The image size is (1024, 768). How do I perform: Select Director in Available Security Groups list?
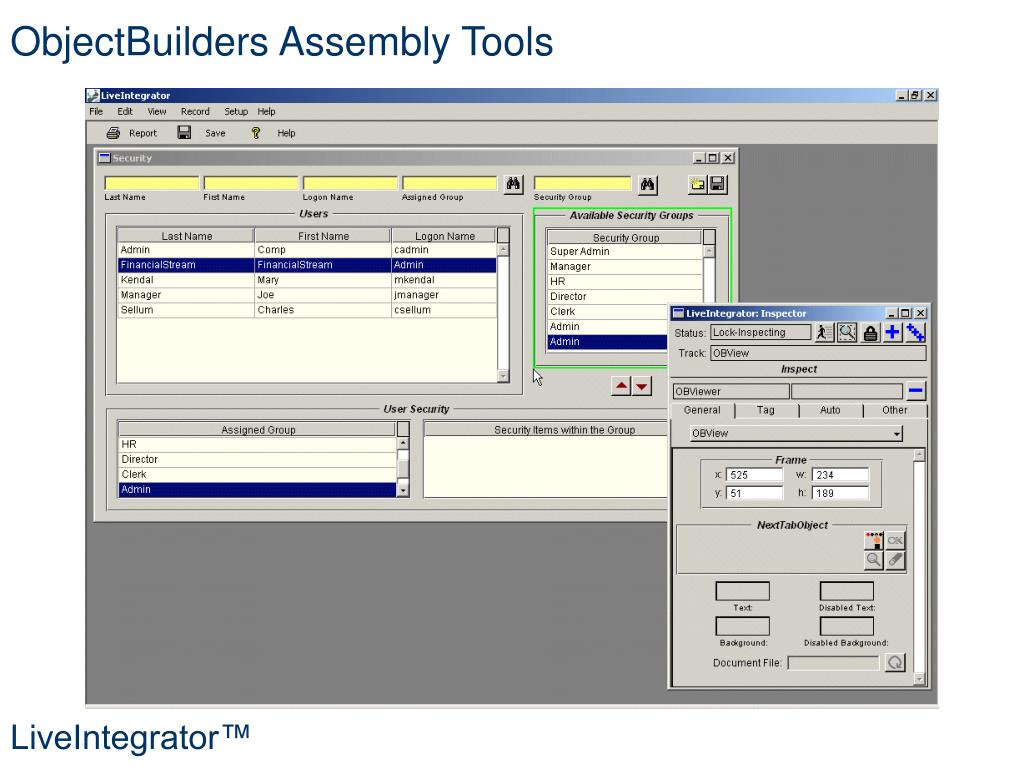point(625,296)
